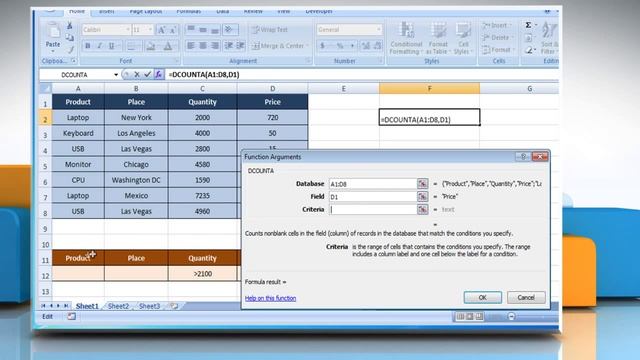The height and width of the screenshot is (360, 640).
Task: Click the formula bar input
Action: [x=362, y=75]
